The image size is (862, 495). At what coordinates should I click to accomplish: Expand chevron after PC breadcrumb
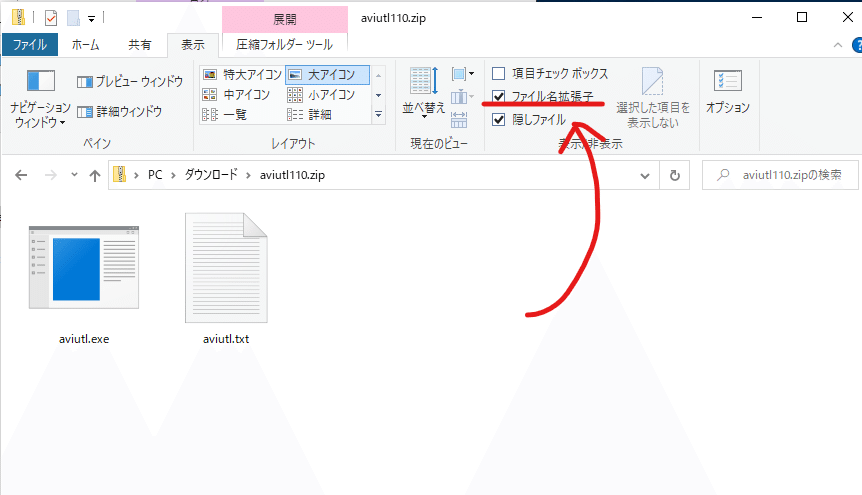click(x=173, y=175)
